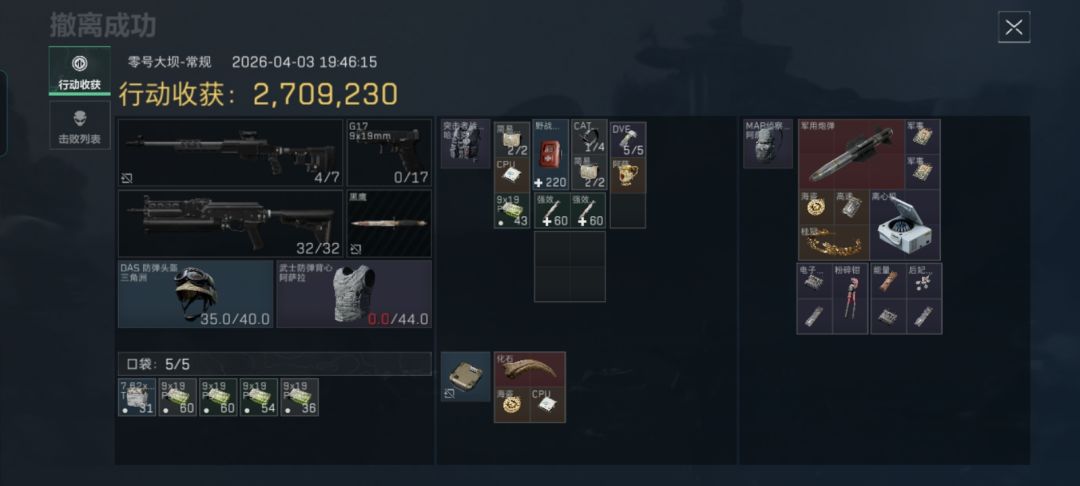Select the 9x19 ammo stack of 43

point(512,210)
